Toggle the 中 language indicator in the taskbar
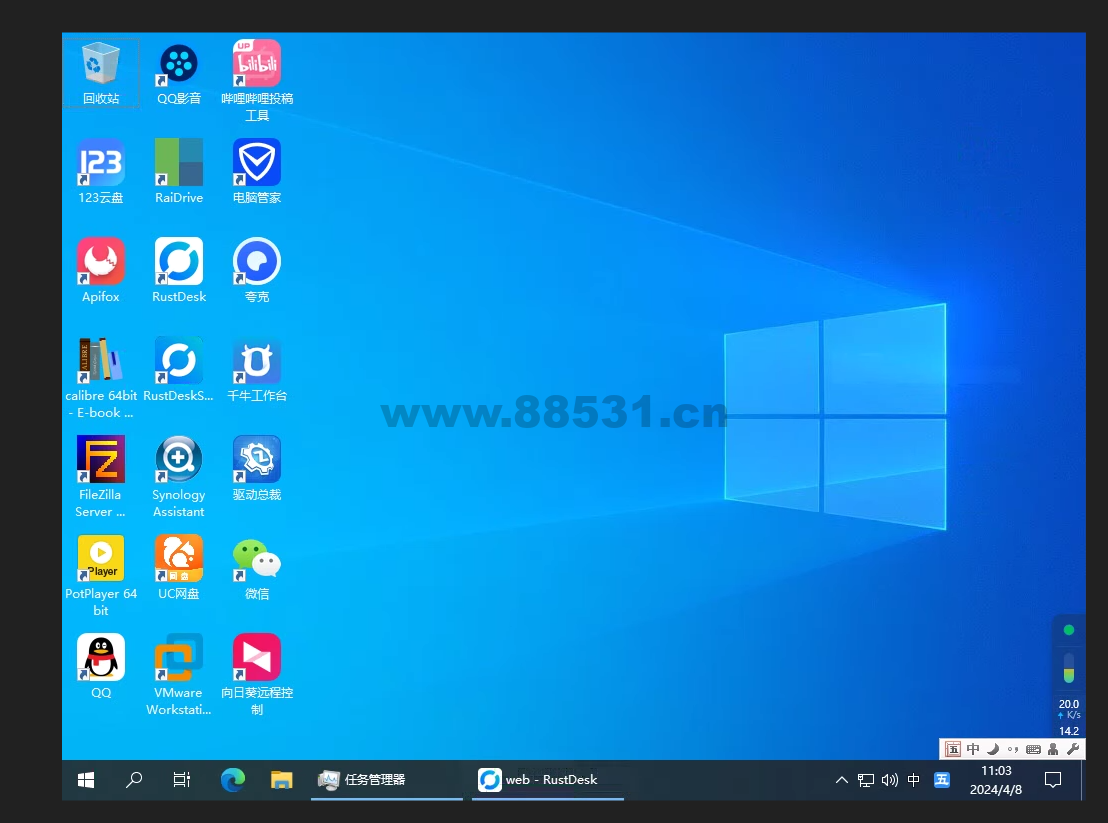The width and height of the screenshot is (1108, 823). click(914, 780)
